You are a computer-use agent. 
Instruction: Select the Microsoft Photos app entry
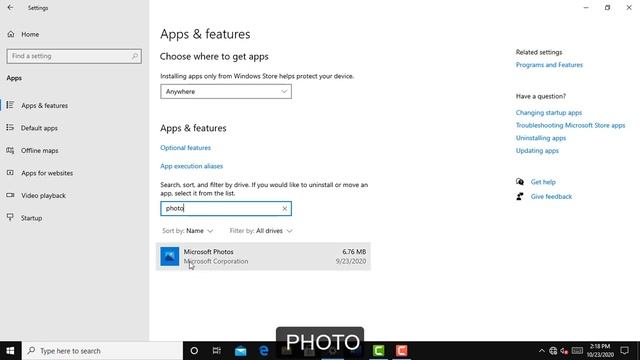(263, 256)
